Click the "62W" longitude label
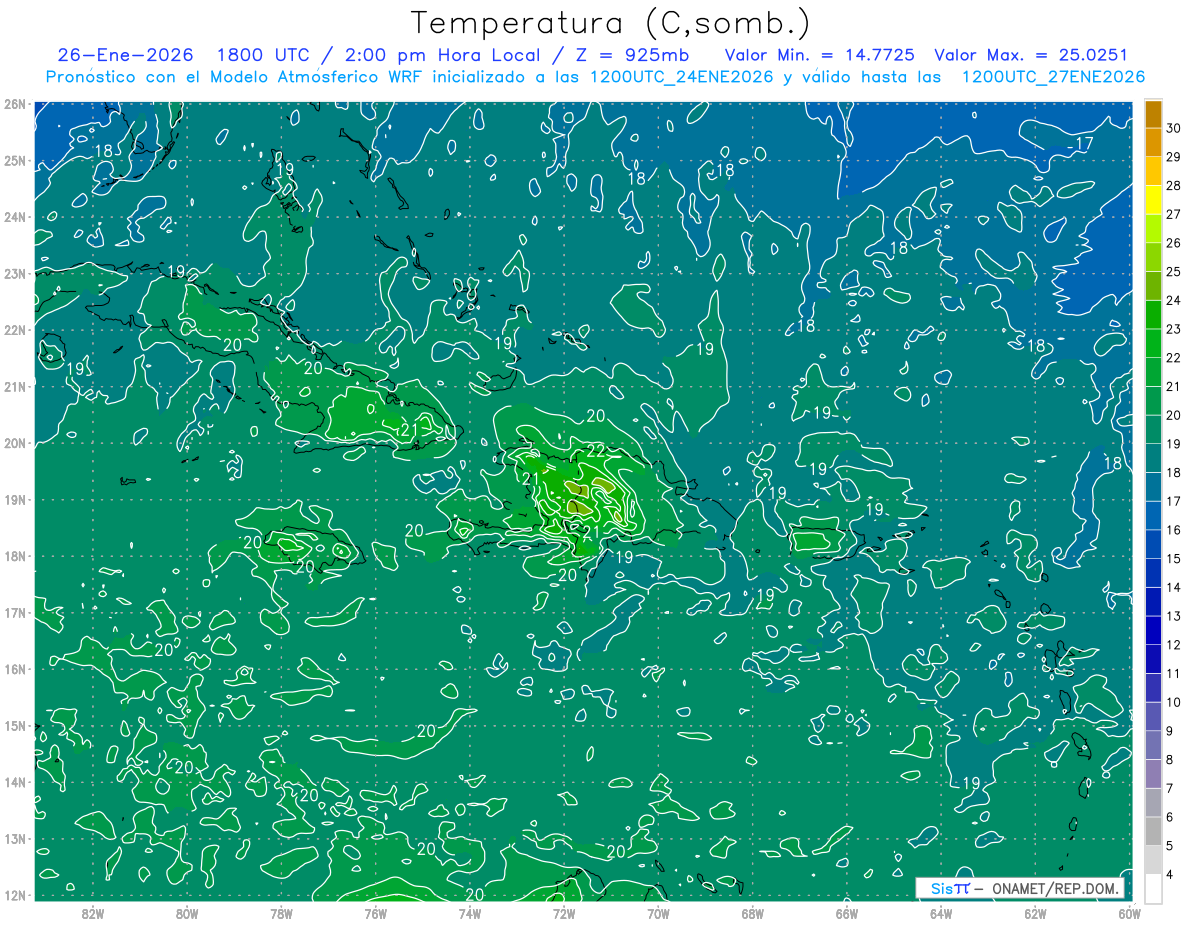This screenshot has width=1200, height=927. [1034, 913]
